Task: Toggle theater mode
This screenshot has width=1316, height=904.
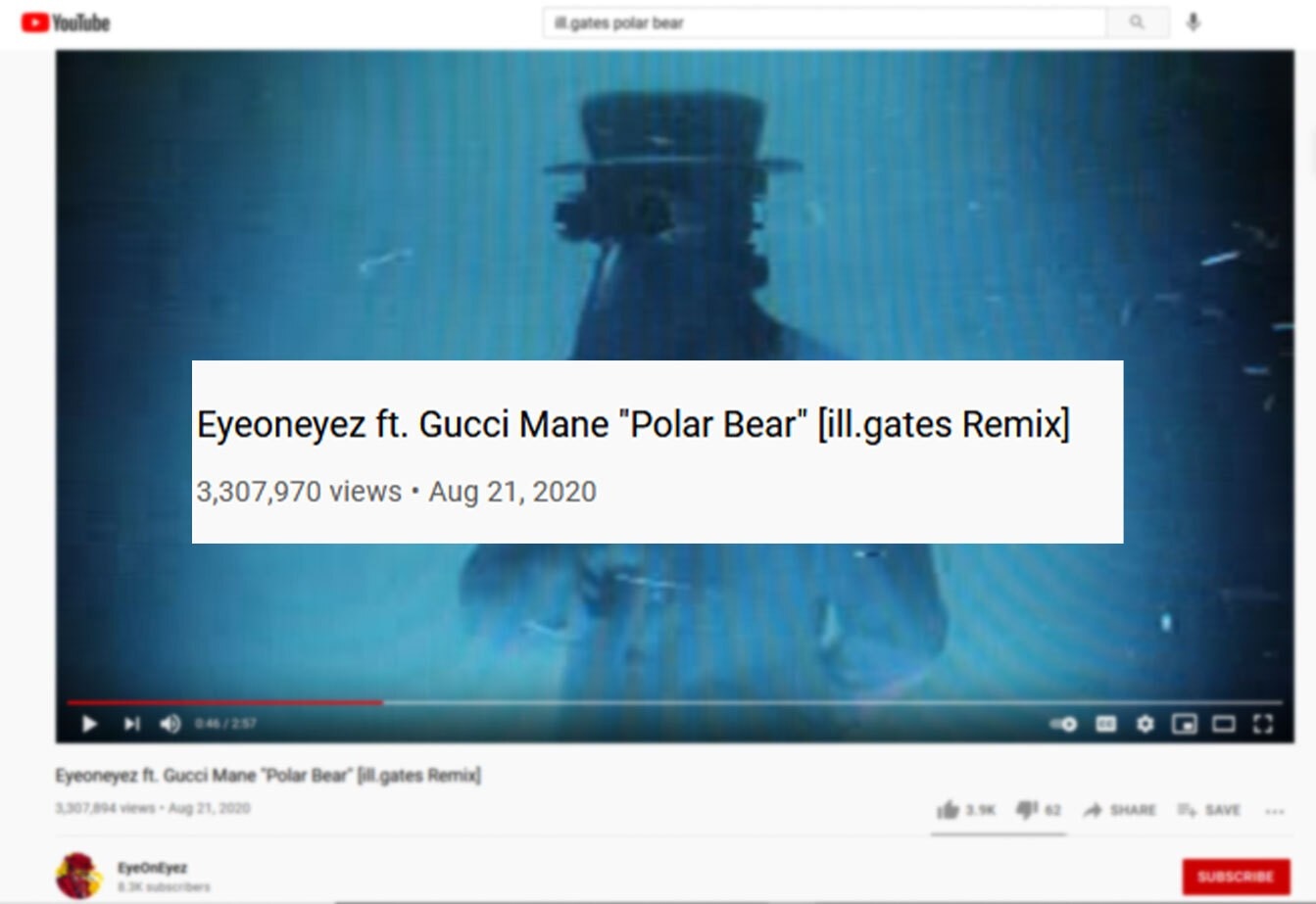Action: 1224,724
